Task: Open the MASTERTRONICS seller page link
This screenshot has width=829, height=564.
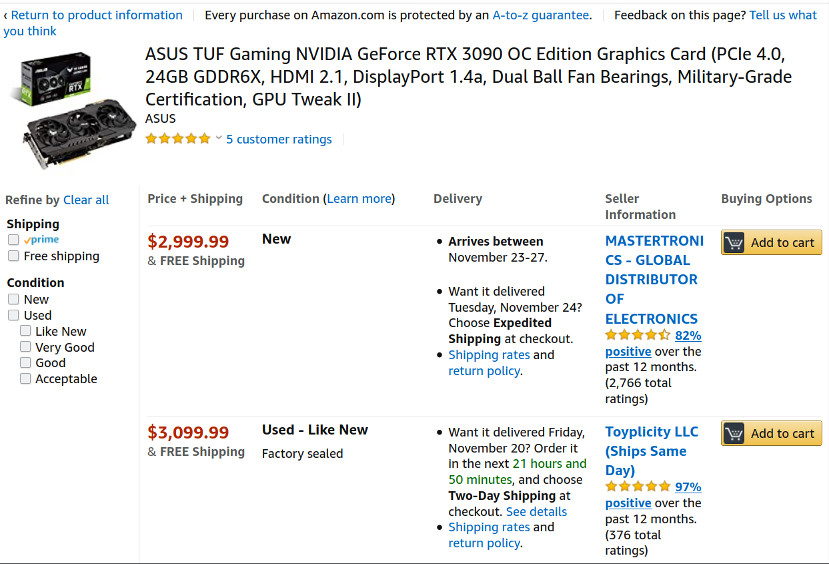Action: [654, 280]
